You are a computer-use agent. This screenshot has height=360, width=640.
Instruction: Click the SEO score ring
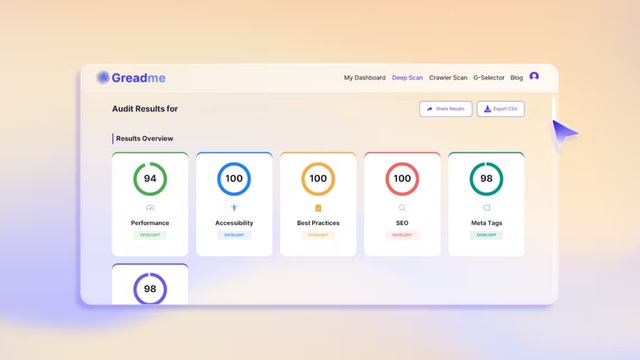point(402,179)
